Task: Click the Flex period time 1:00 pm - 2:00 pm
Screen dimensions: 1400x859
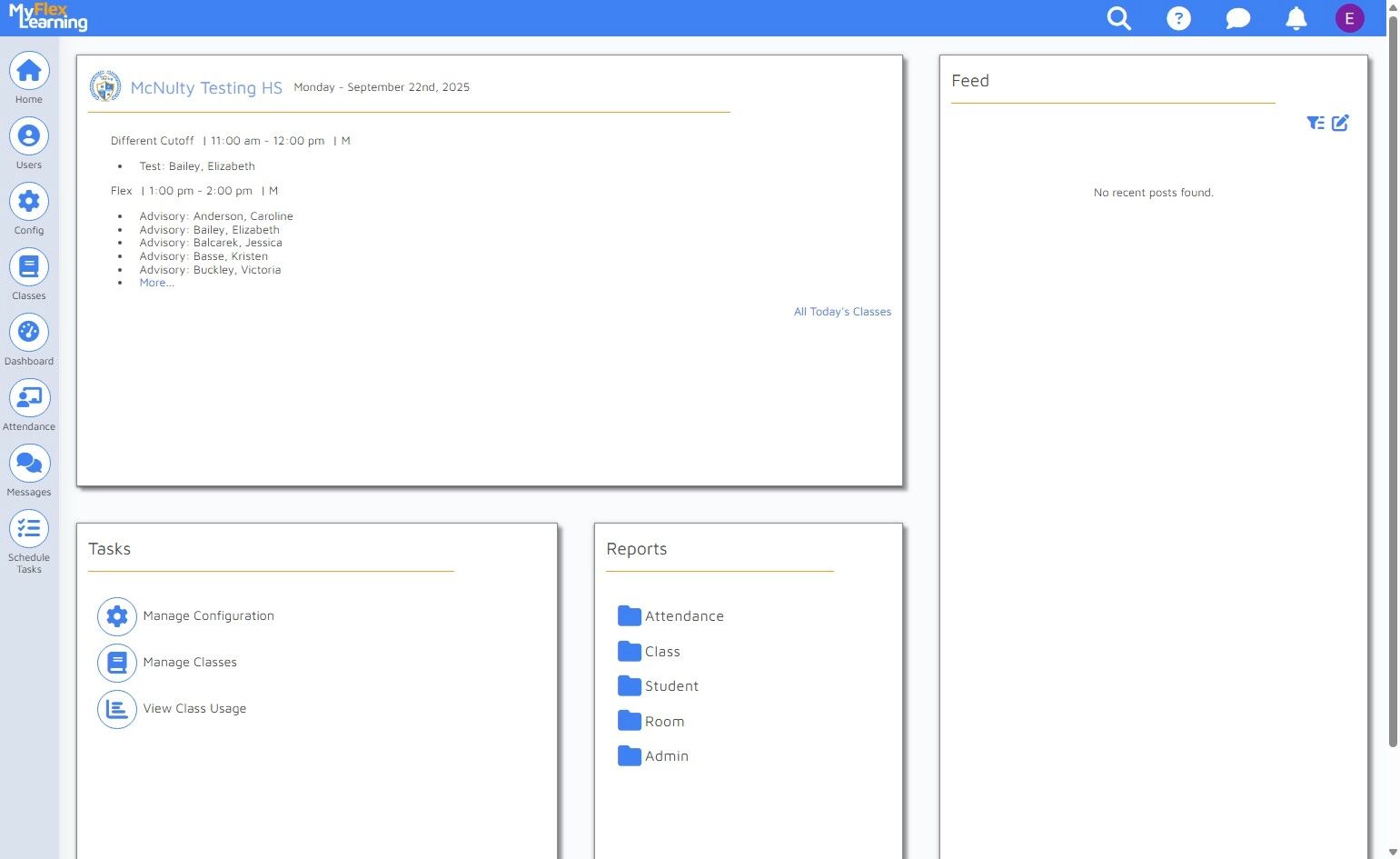Action: click(201, 191)
